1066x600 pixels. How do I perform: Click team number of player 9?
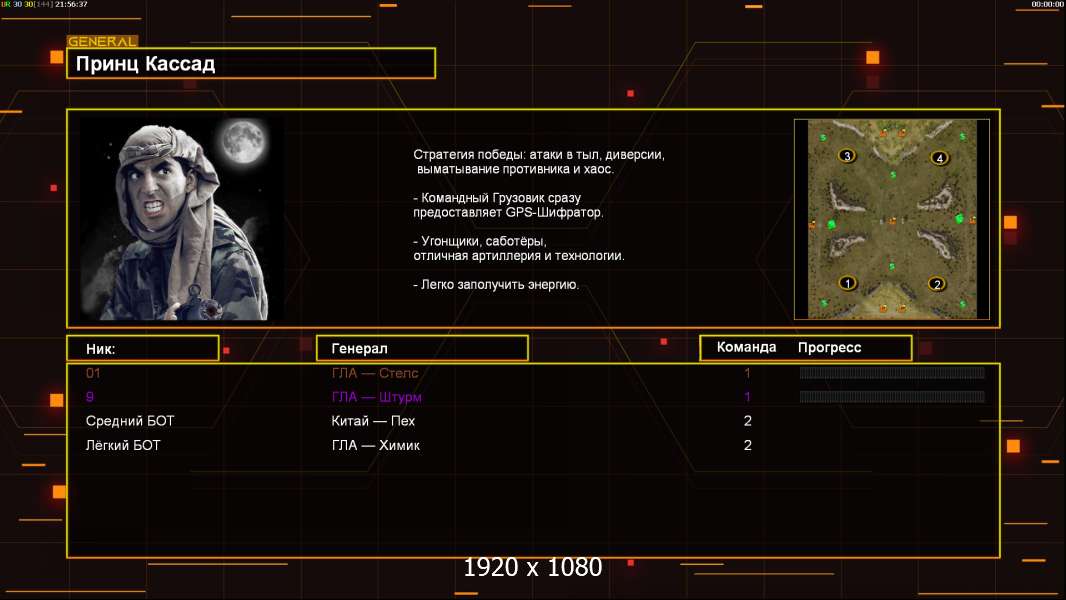pyautogui.click(x=747, y=397)
